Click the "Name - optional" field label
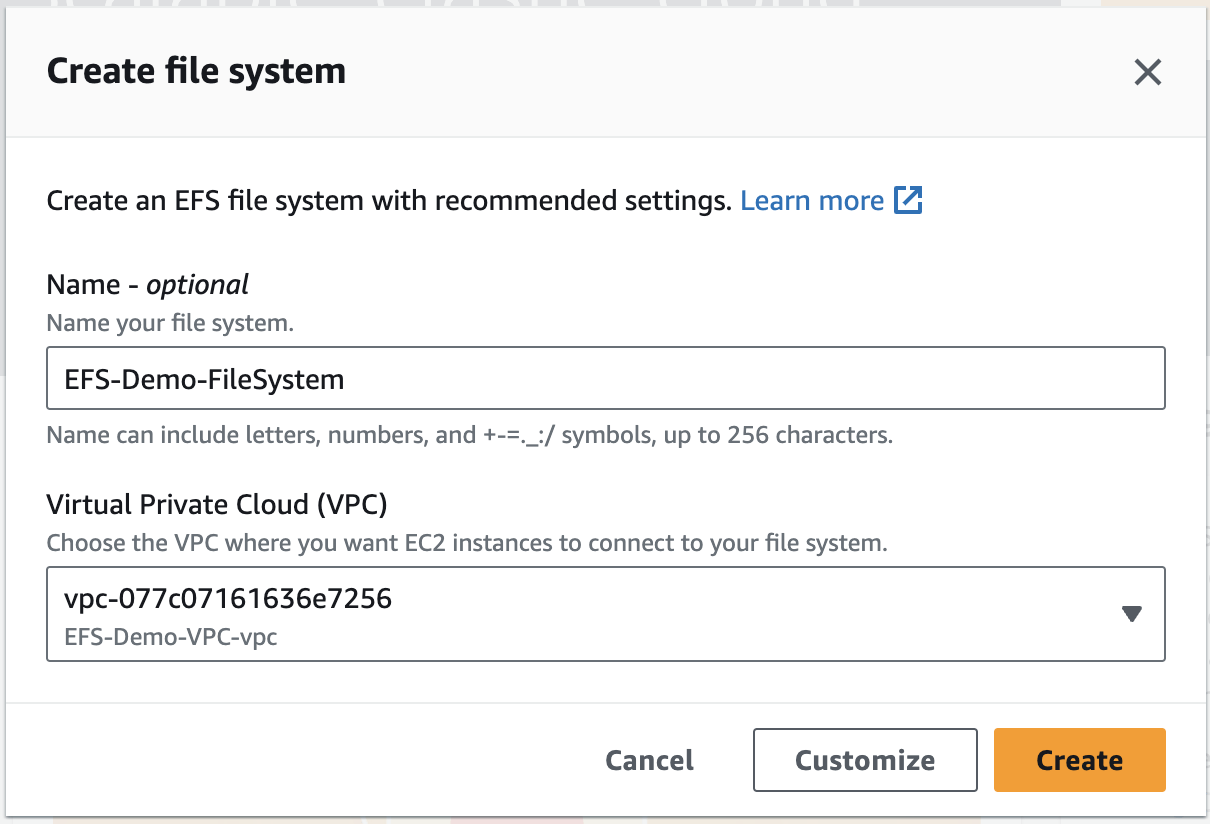 147,285
